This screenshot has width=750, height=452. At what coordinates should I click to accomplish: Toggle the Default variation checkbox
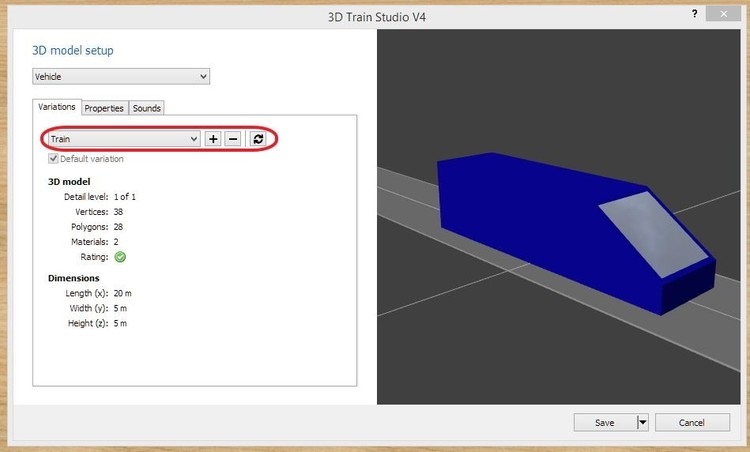(53, 158)
